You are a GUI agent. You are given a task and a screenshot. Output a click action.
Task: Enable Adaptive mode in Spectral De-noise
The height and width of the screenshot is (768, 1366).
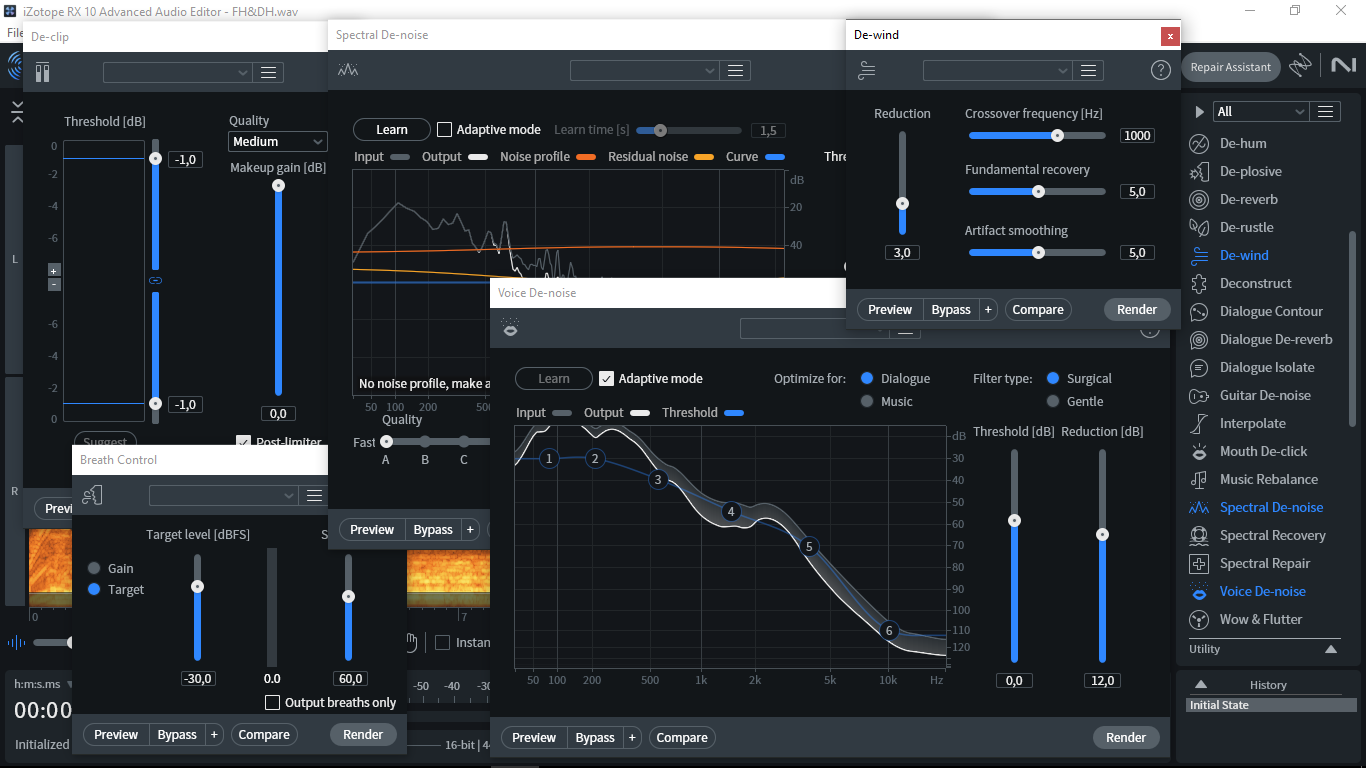(445, 129)
